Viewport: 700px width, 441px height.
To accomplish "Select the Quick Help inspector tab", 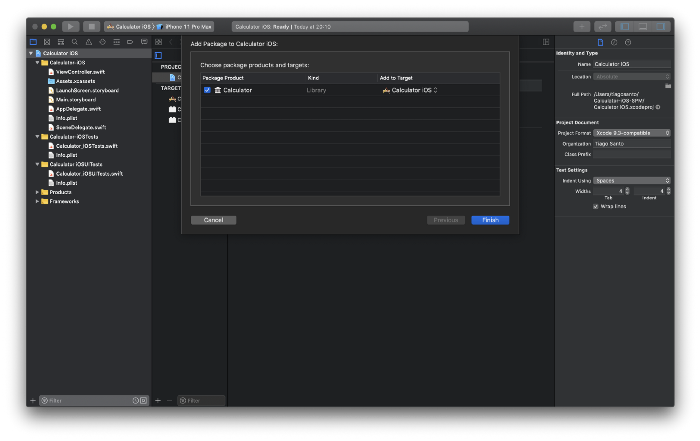I will tap(628, 42).
